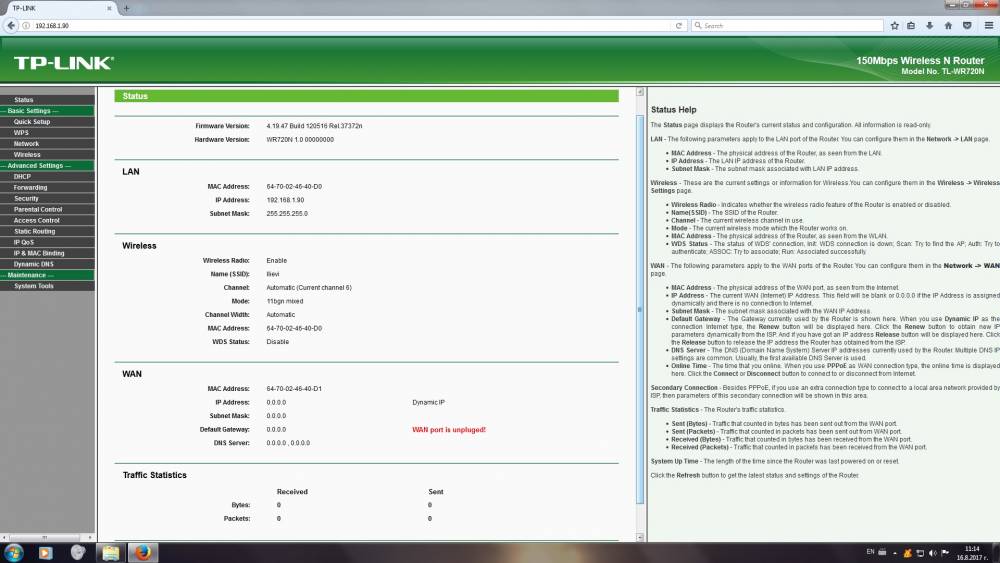Click the 11bgn mixed mode value
1000x563 pixels.
coord(284,301)
